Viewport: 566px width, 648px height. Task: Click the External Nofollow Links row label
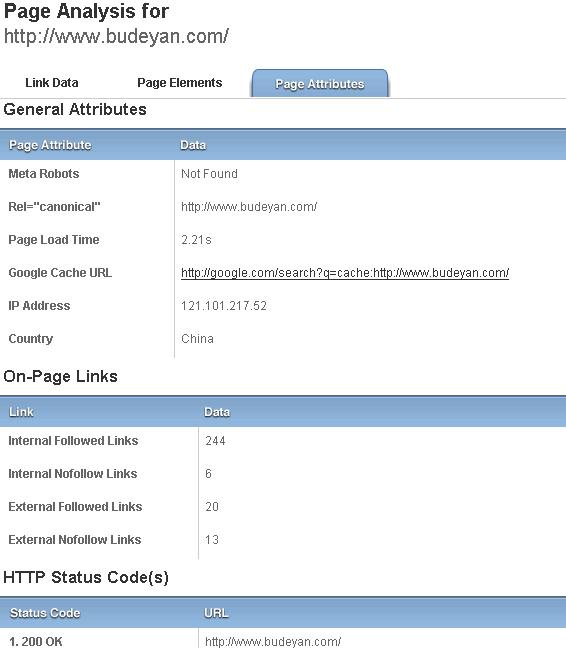[x=75, y=540]
